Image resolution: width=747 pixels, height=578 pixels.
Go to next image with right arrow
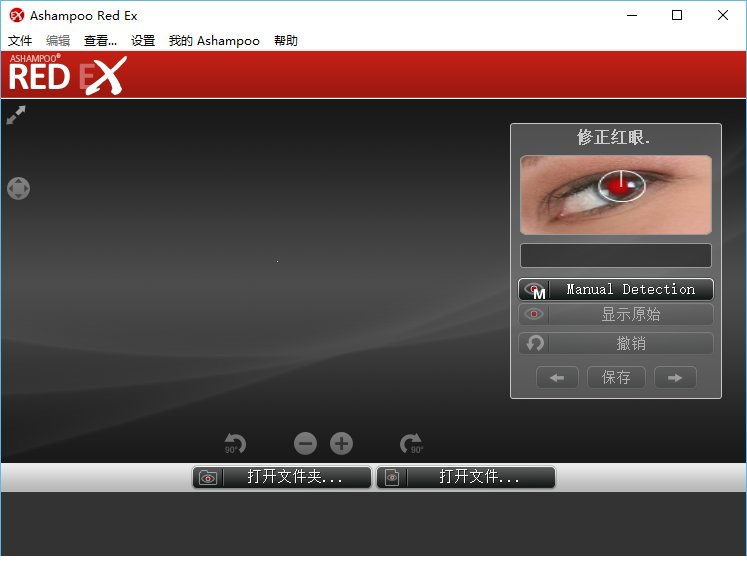pos(675,377)
